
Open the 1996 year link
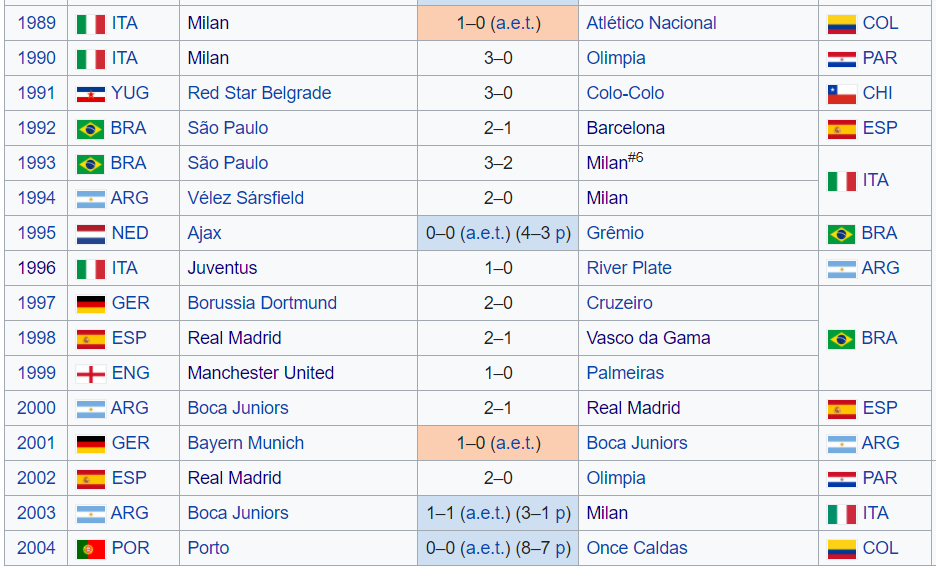37,268
